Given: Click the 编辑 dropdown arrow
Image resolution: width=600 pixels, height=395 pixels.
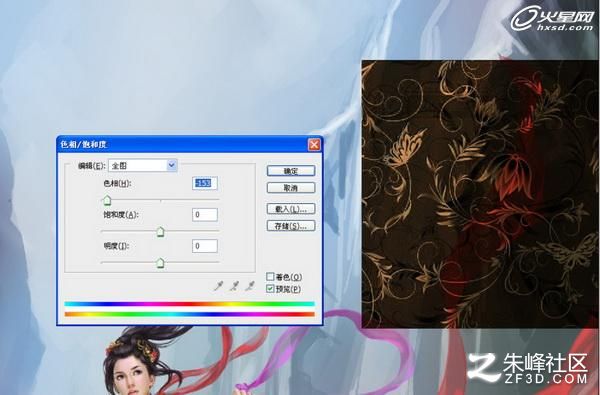Looking at the screenshot, I should pos(171,165).
